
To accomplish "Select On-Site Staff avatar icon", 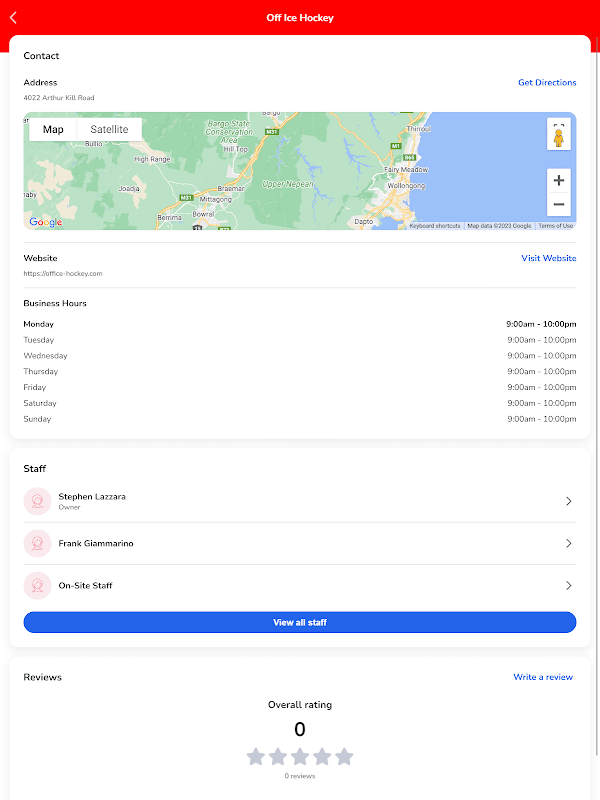I will pos(37,585).
